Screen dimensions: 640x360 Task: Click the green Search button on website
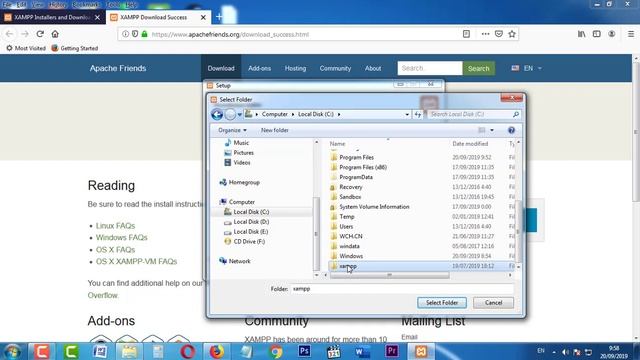coord(478,68)
